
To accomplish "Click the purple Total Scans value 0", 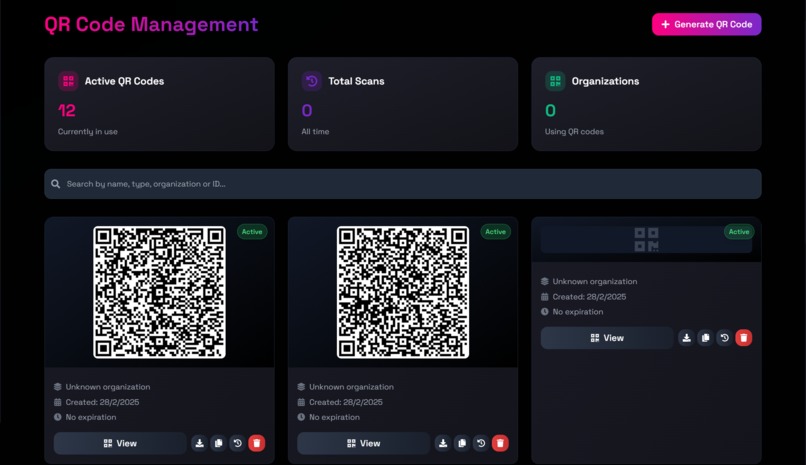I will (x=307, y=110).
